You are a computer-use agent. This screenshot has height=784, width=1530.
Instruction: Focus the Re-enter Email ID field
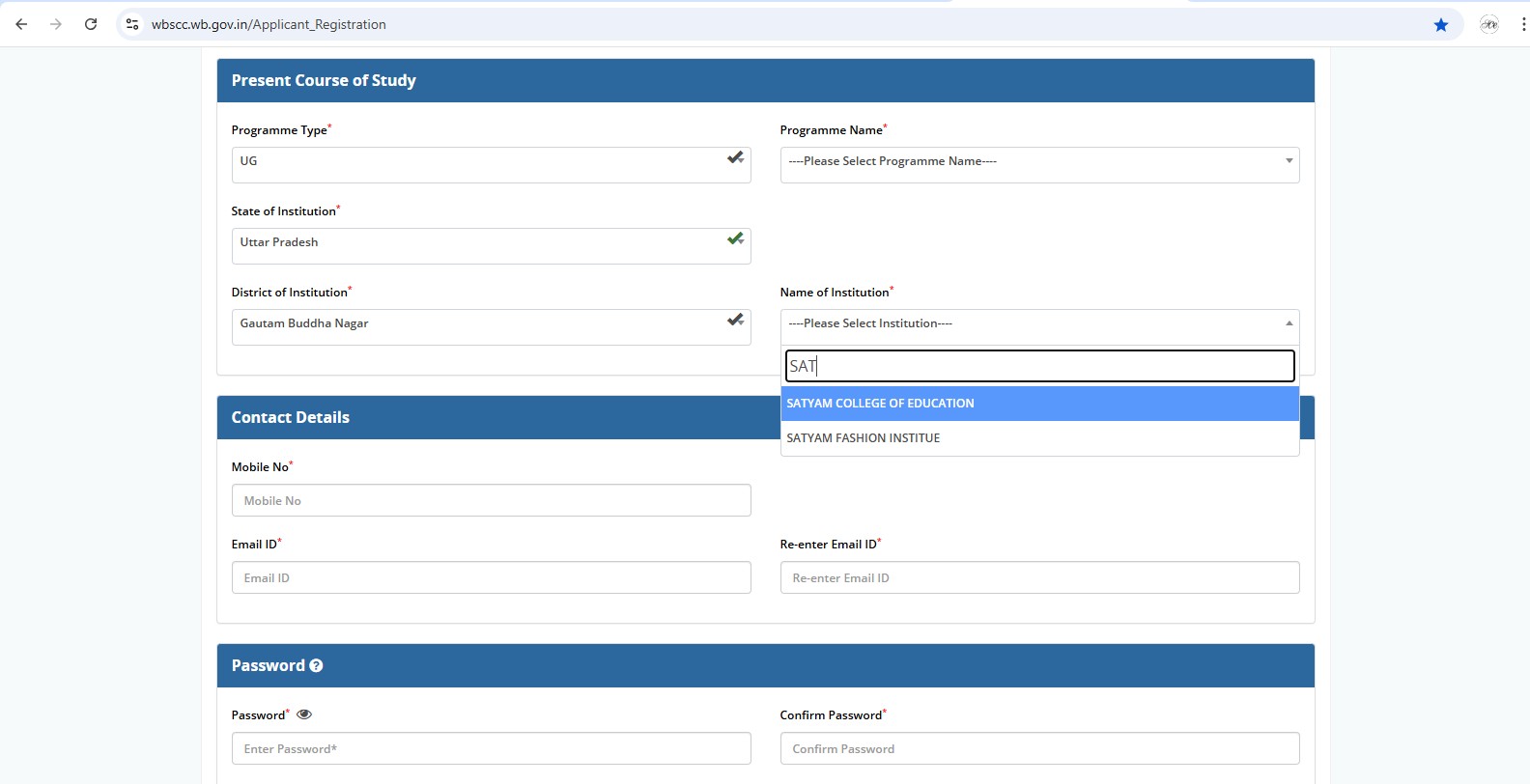tap(1038, 577)
